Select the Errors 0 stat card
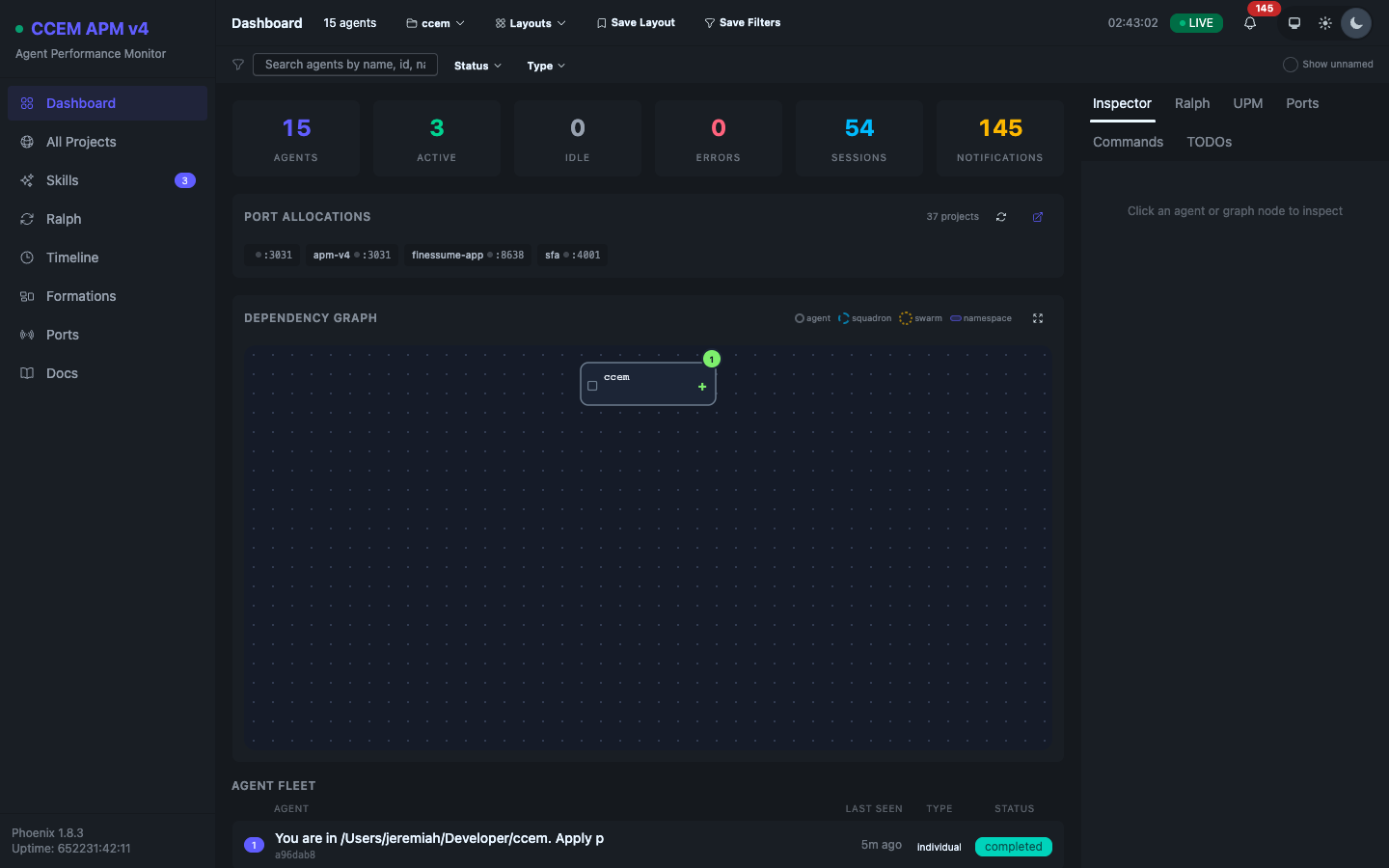Viewport: 1389px width, 868px height. (x=719, y=138)
